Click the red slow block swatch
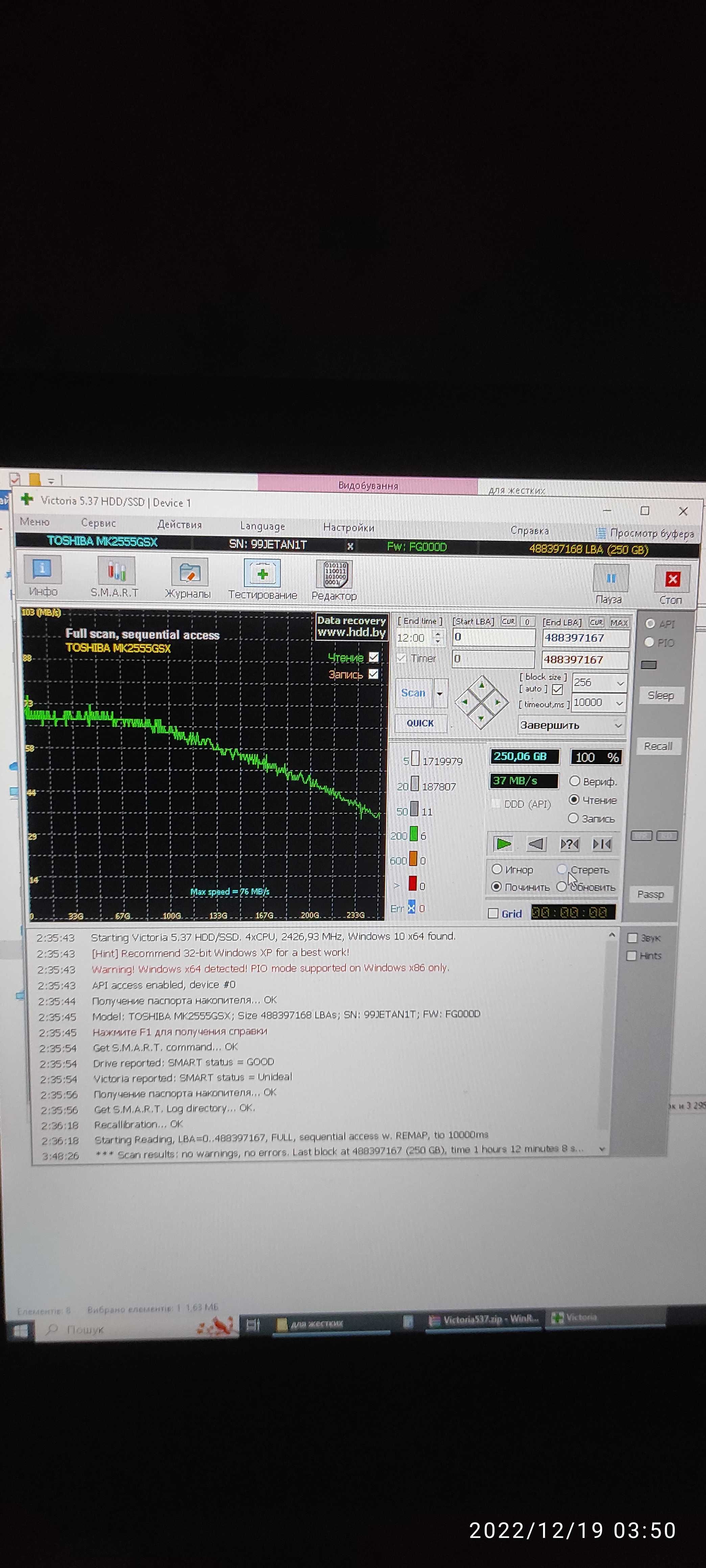The width and height of the screenshot is (706, 1568). [413, 884]
